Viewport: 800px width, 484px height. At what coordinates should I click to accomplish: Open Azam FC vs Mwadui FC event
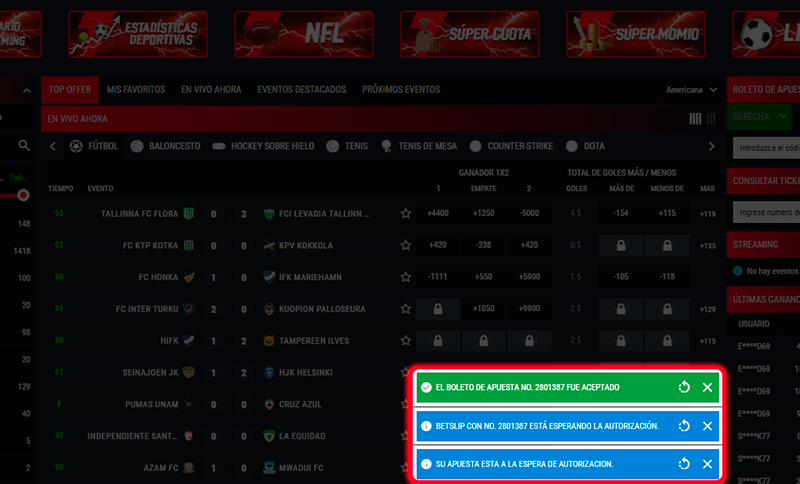[223, 468]
